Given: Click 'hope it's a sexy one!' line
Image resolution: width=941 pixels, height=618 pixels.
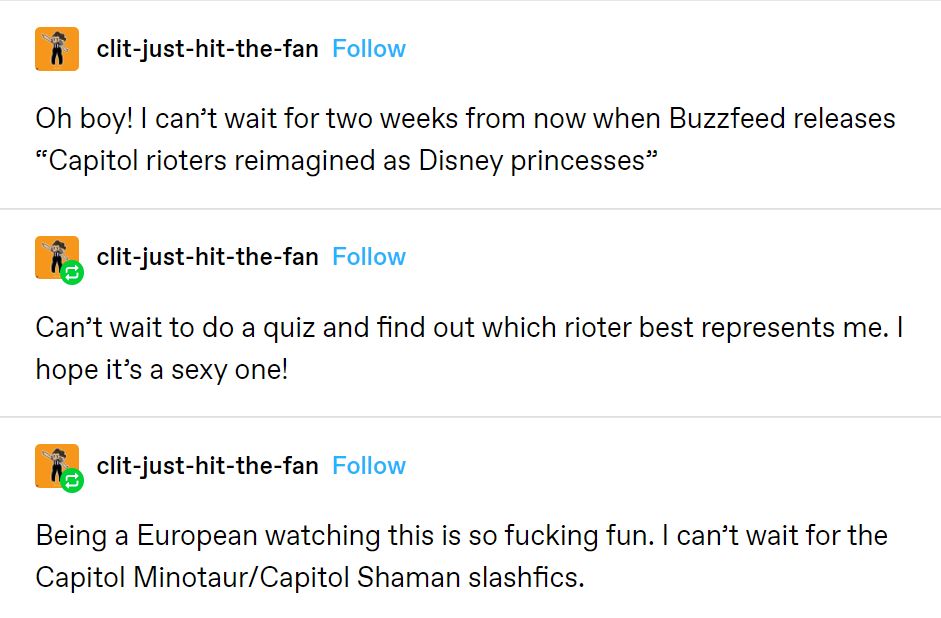Looking at the screenshot, I should click(162, 369).
